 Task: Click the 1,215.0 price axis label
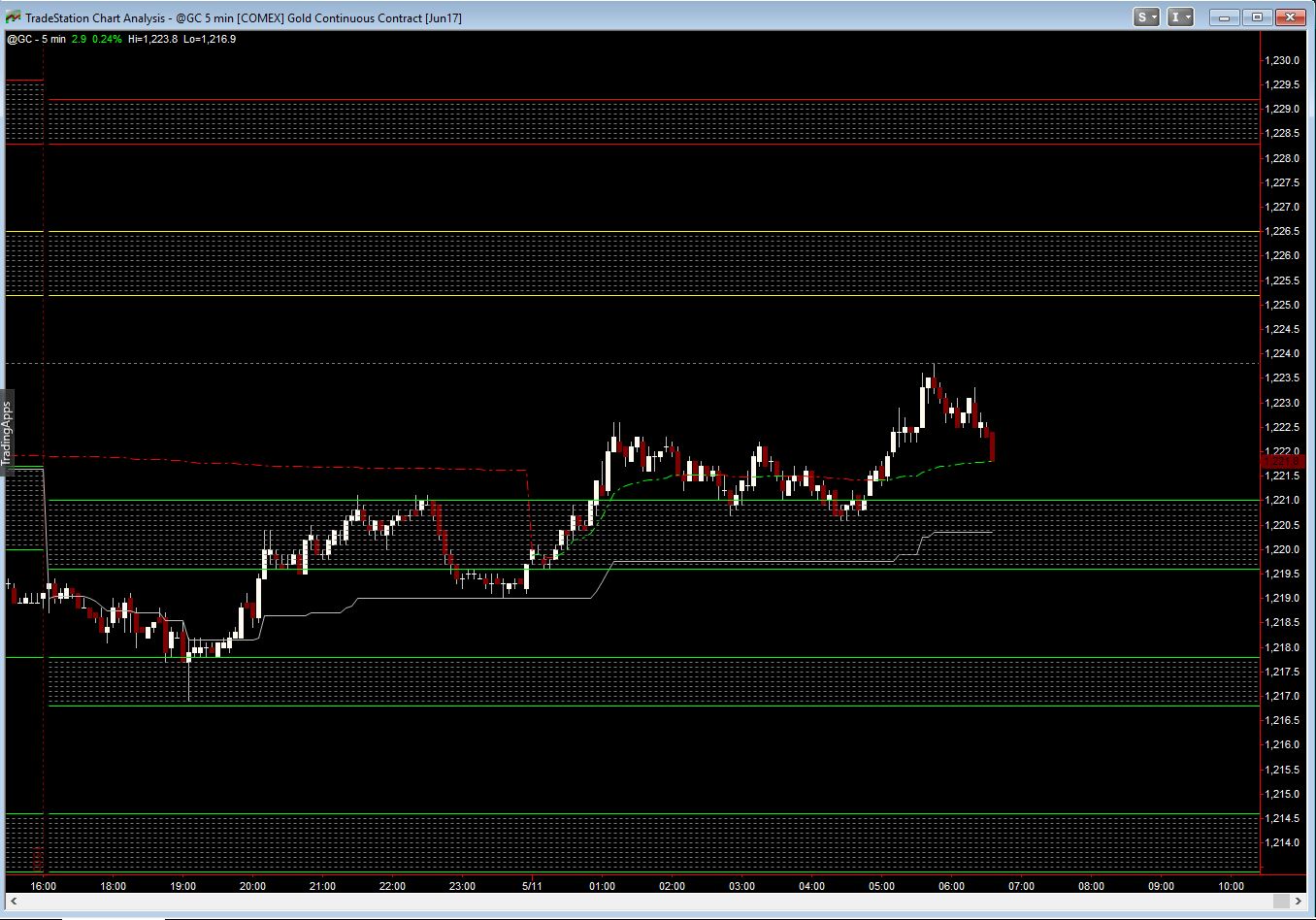coord(1282,794)
